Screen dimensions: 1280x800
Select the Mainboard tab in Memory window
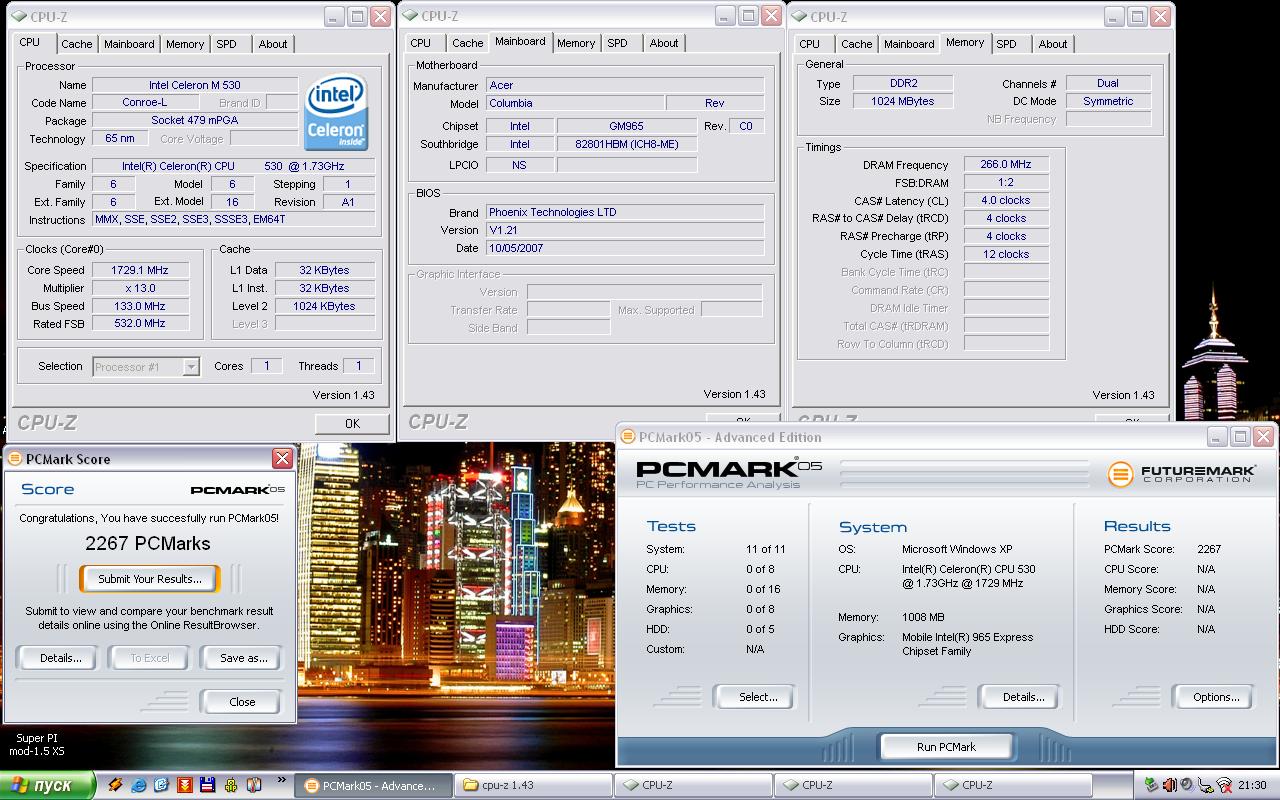click(x=909, y=44)
